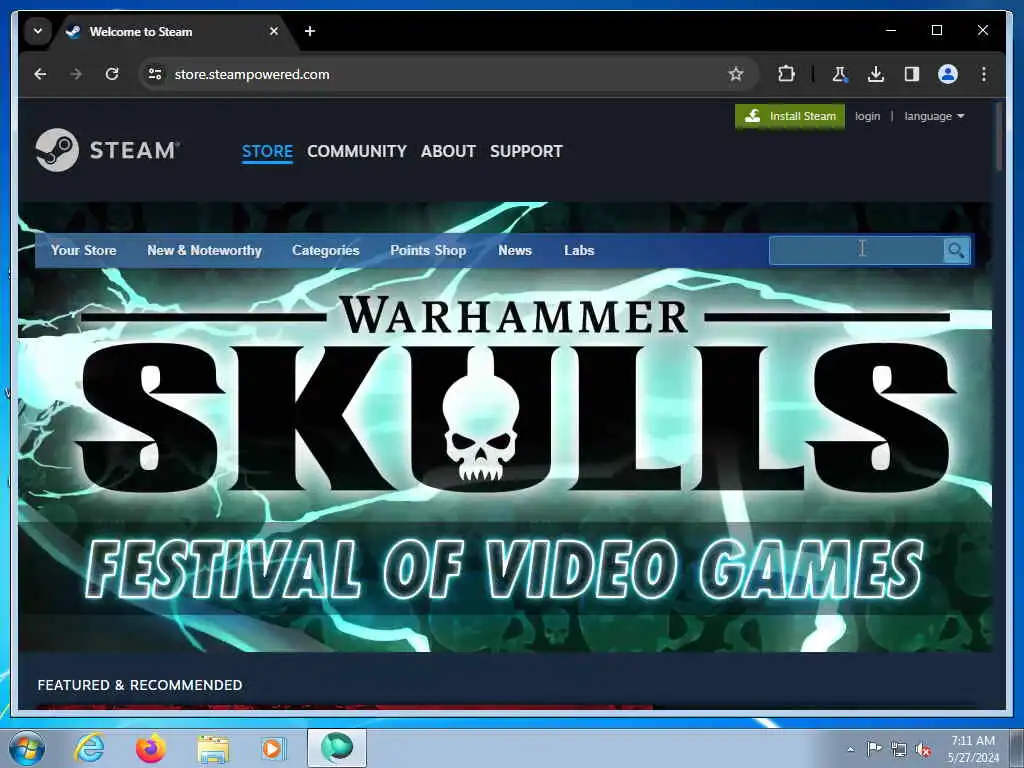Screen dimensions: 1024x768
Task: Expand the language dropdown
Action: click(934, 116)
